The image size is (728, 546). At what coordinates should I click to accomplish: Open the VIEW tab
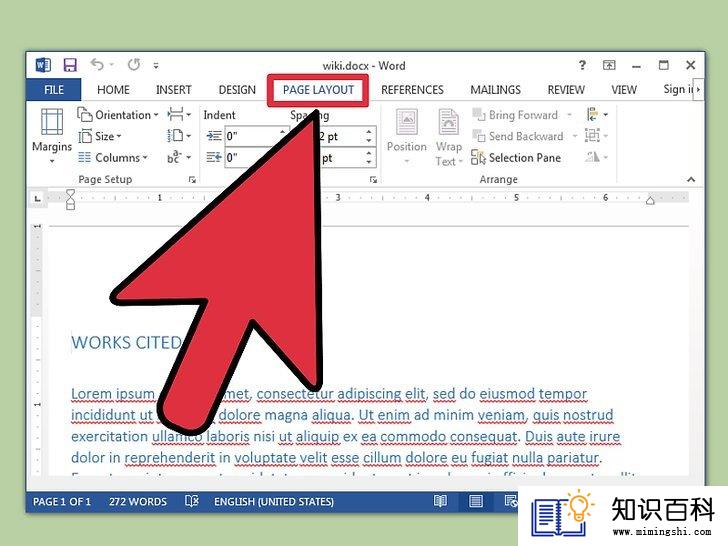coord(624,90)
